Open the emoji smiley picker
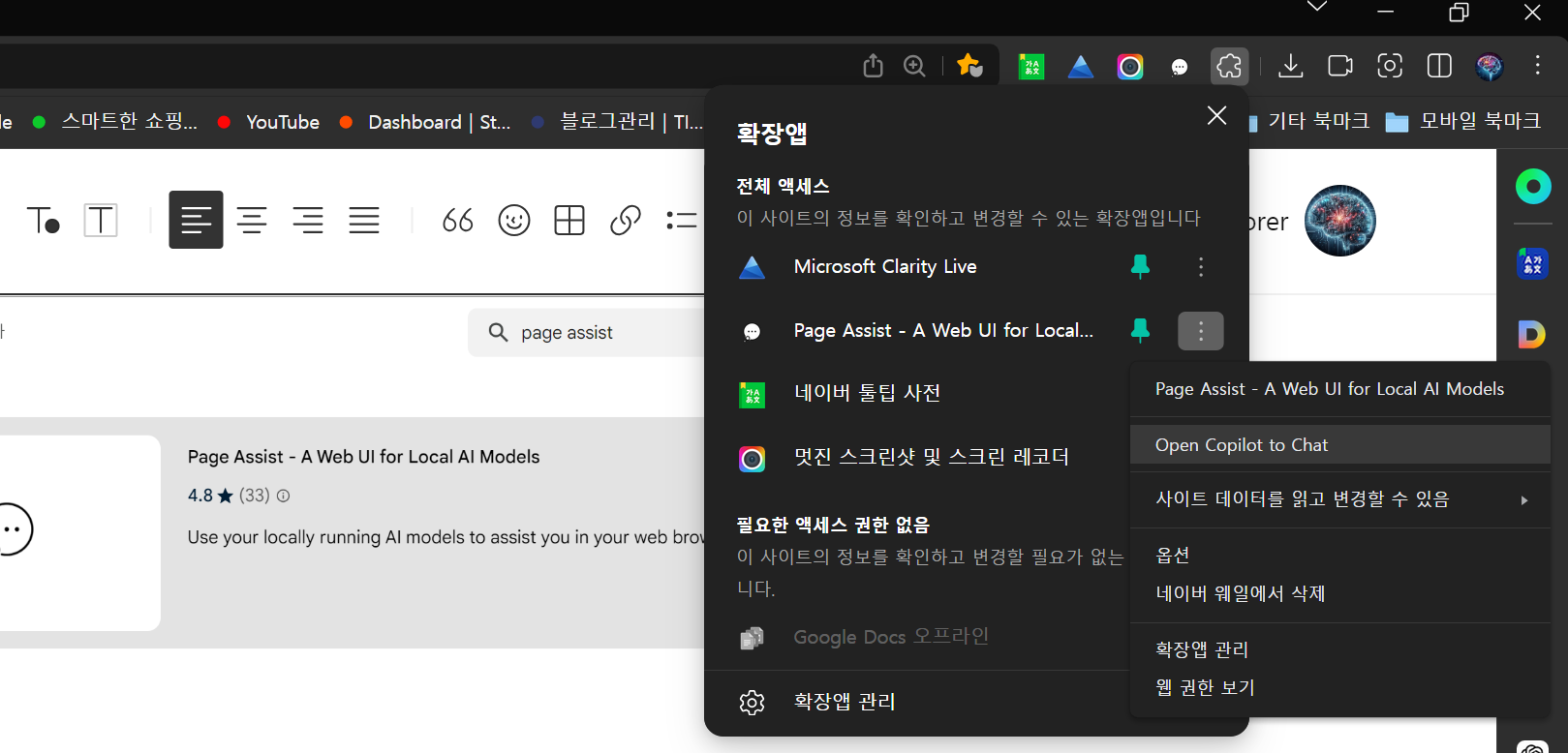Image resolution: width=1568 pixels, height=753 pixels. tap(514, 221)
